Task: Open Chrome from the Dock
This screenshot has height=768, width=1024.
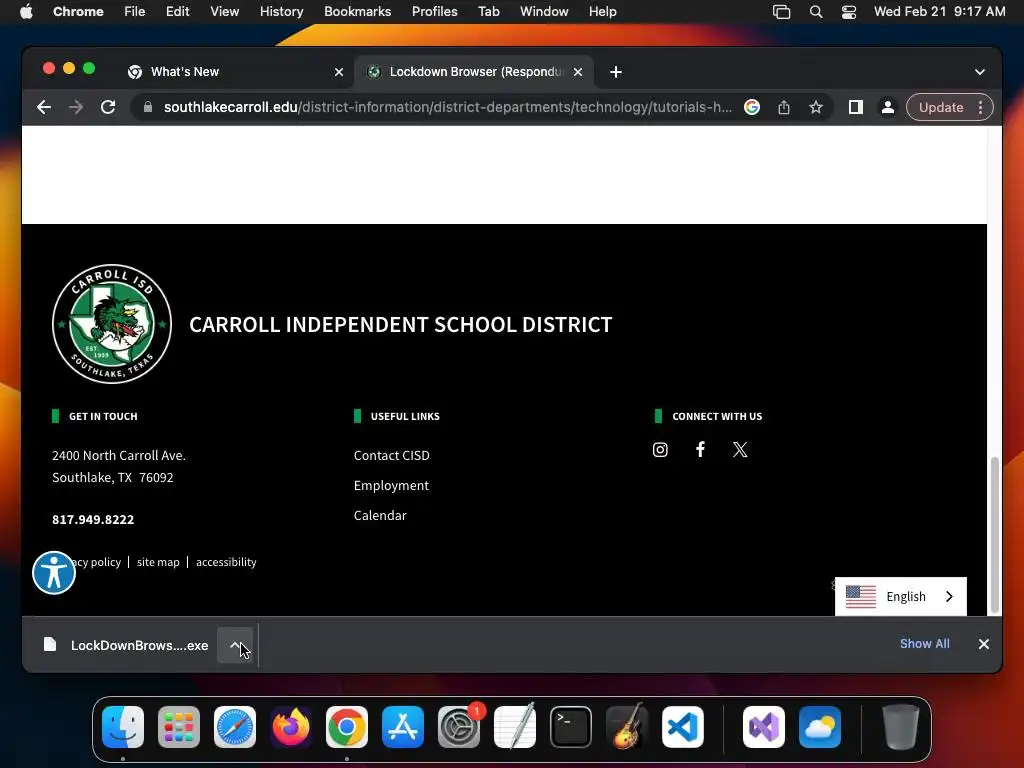Action: click(347, 727)
